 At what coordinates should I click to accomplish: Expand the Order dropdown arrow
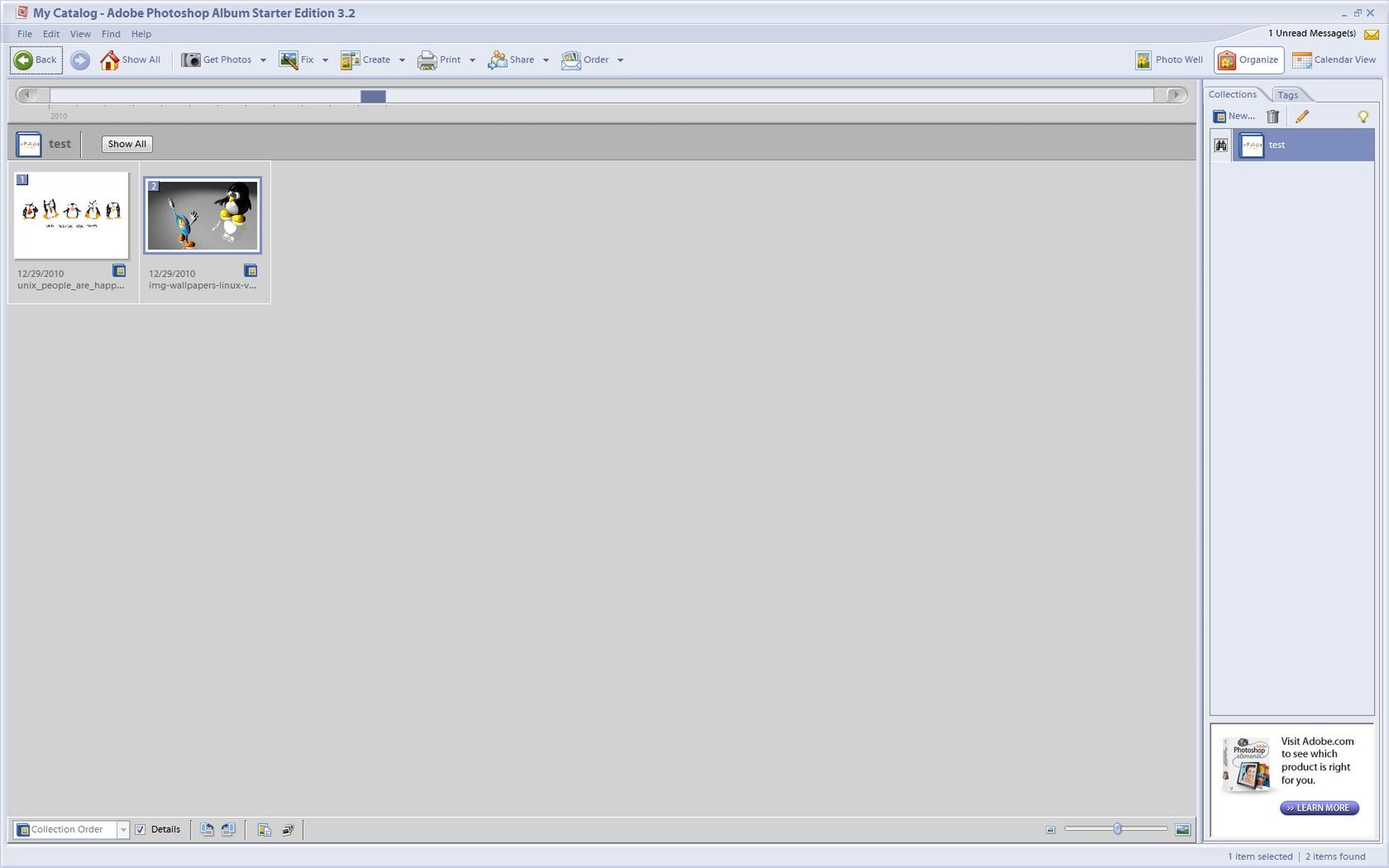(x=620, y=60)
